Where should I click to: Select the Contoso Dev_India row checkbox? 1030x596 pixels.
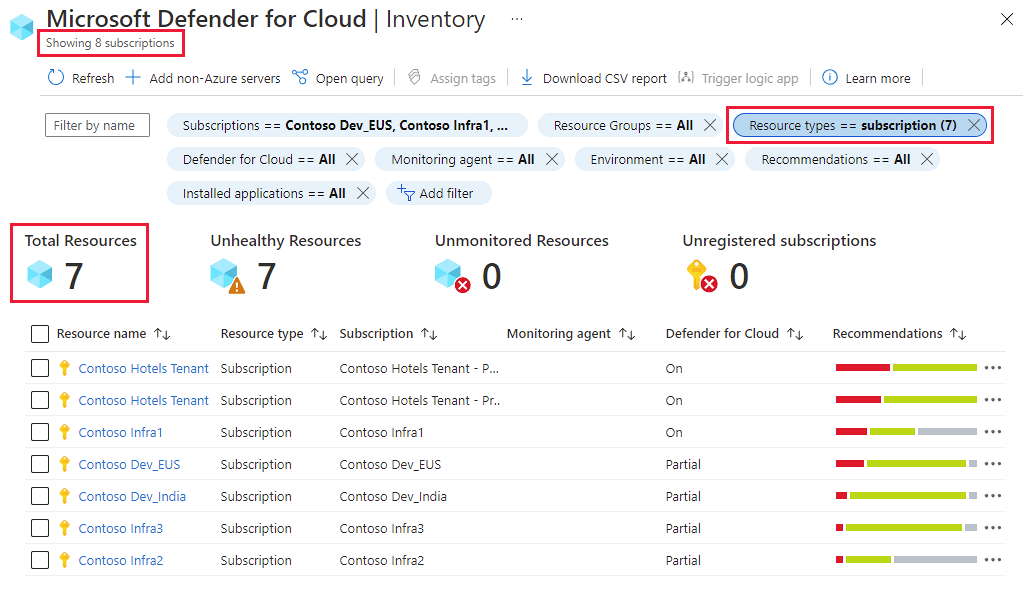[40, 496]
